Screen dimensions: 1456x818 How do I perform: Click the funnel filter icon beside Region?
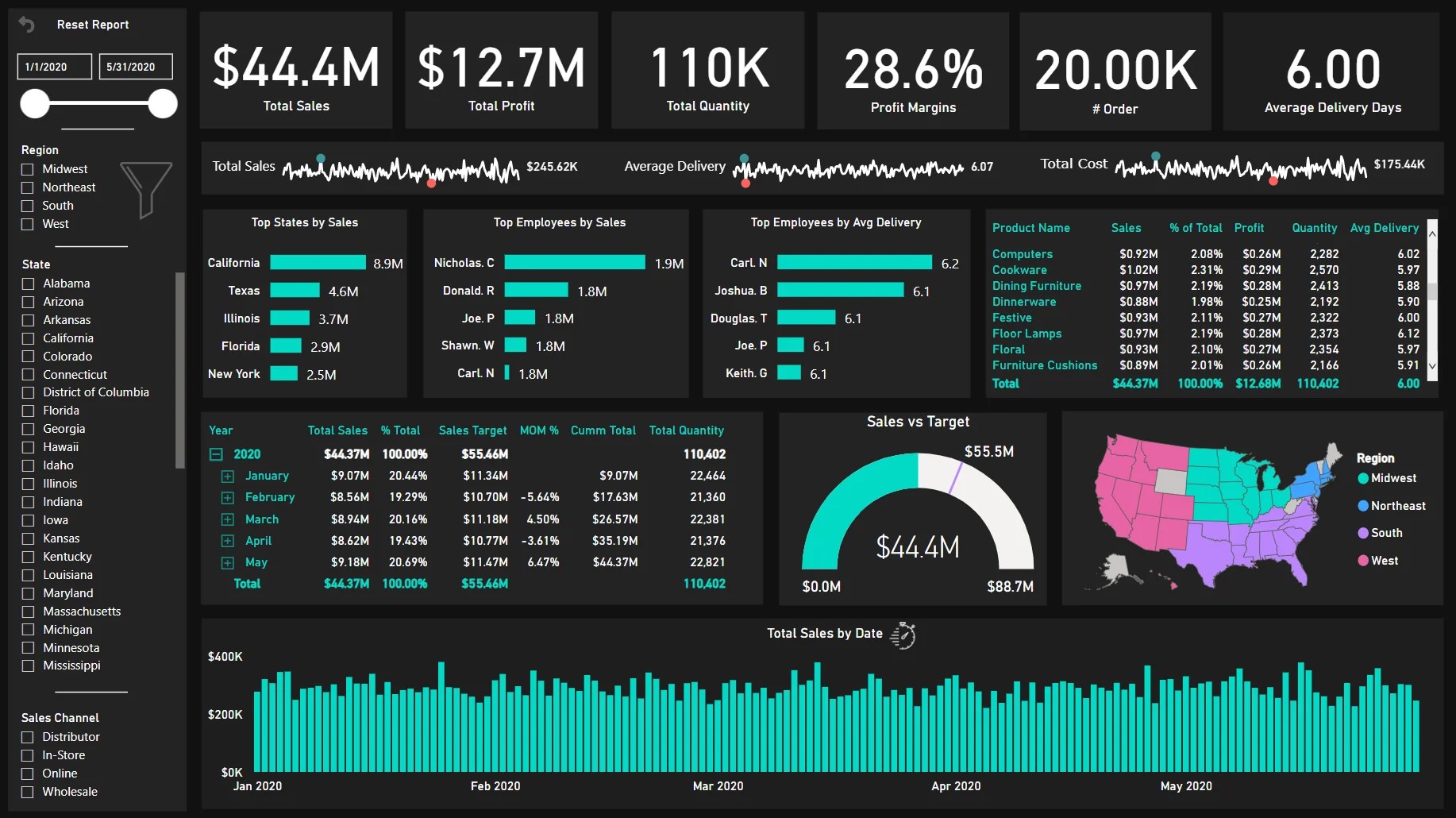coord(145,189)
